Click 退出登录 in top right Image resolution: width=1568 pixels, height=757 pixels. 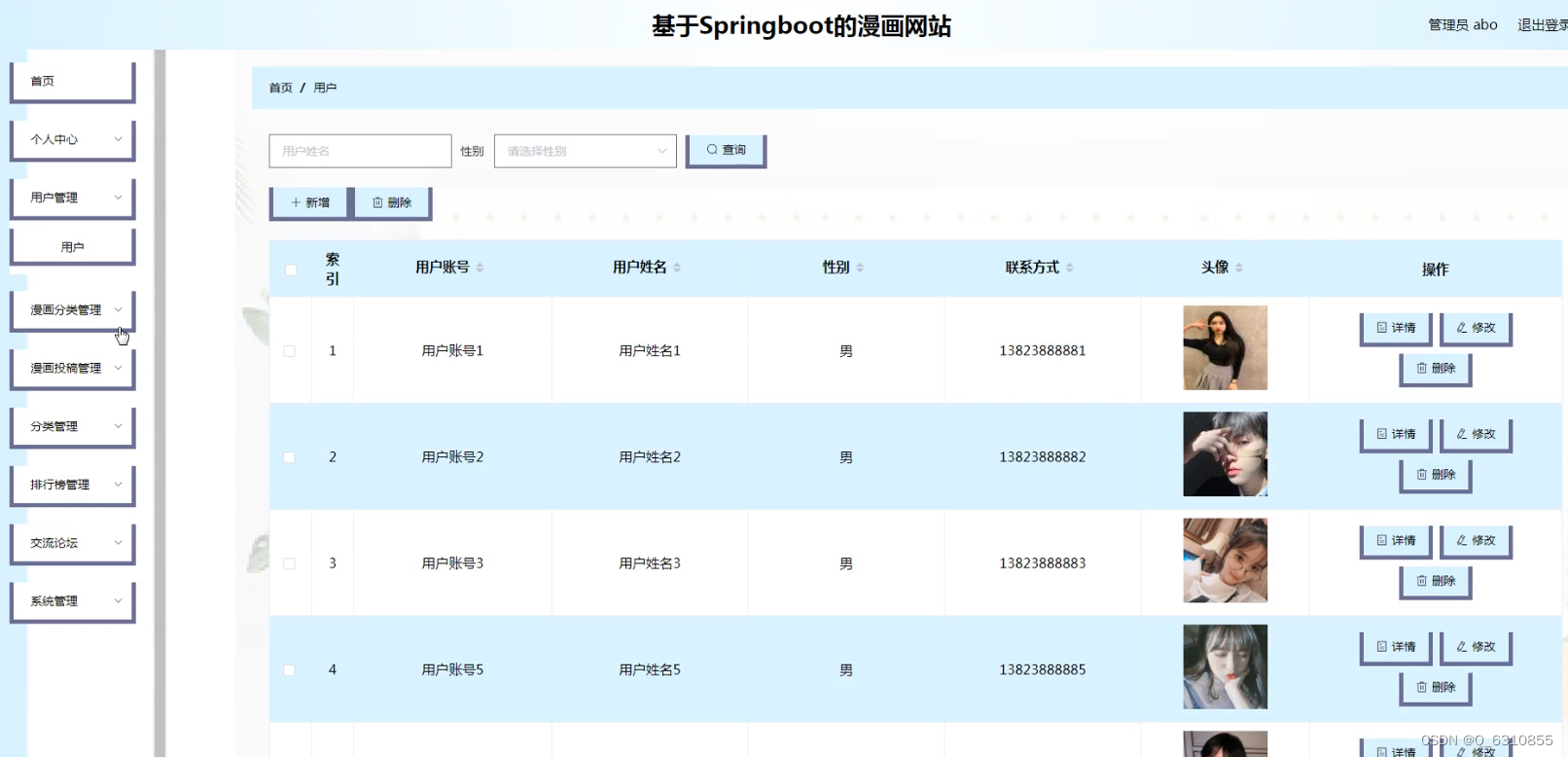pos(1543,25)
